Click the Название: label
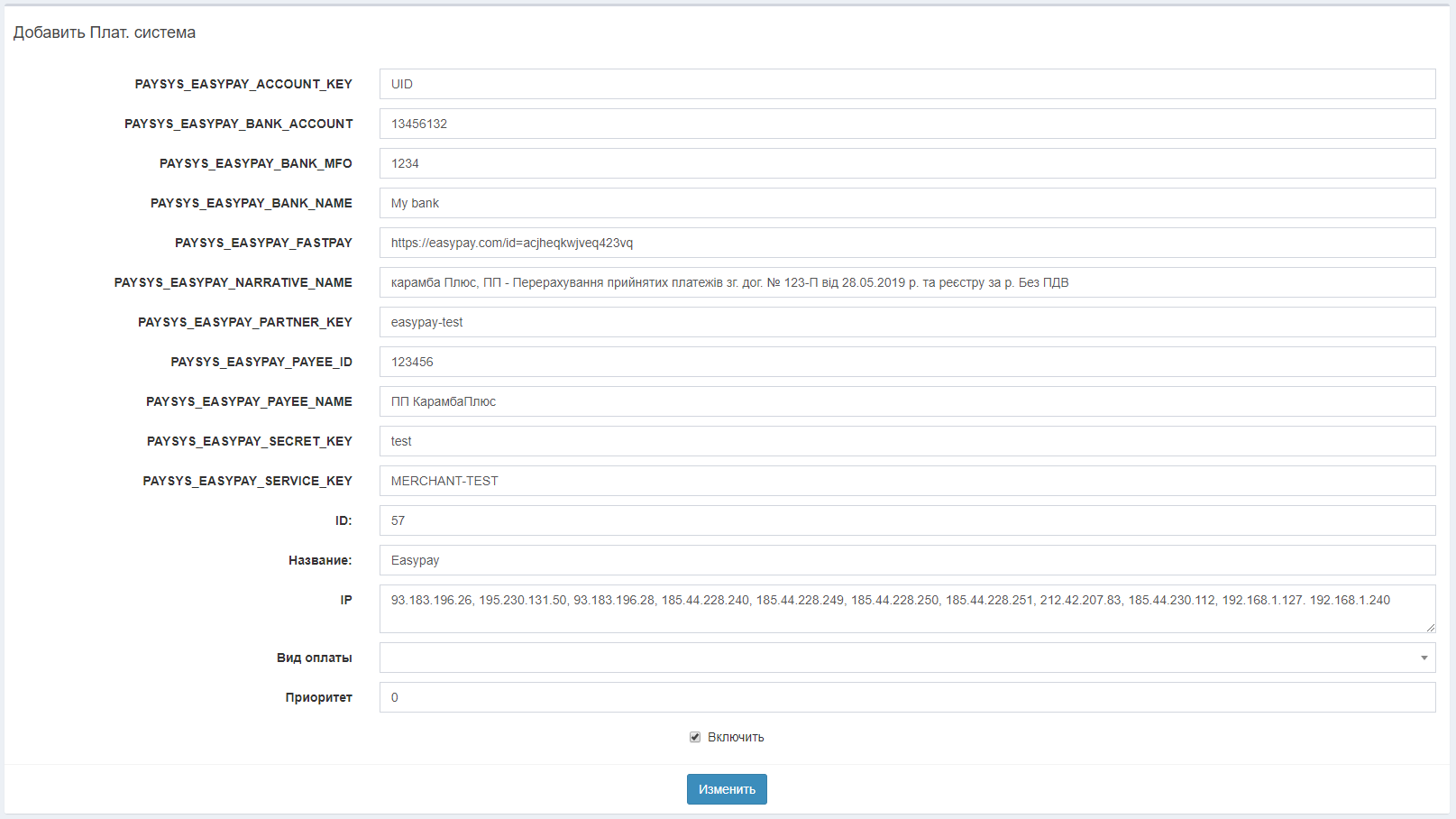Screen dimensions: 1456x819 [x=320, y=560]
